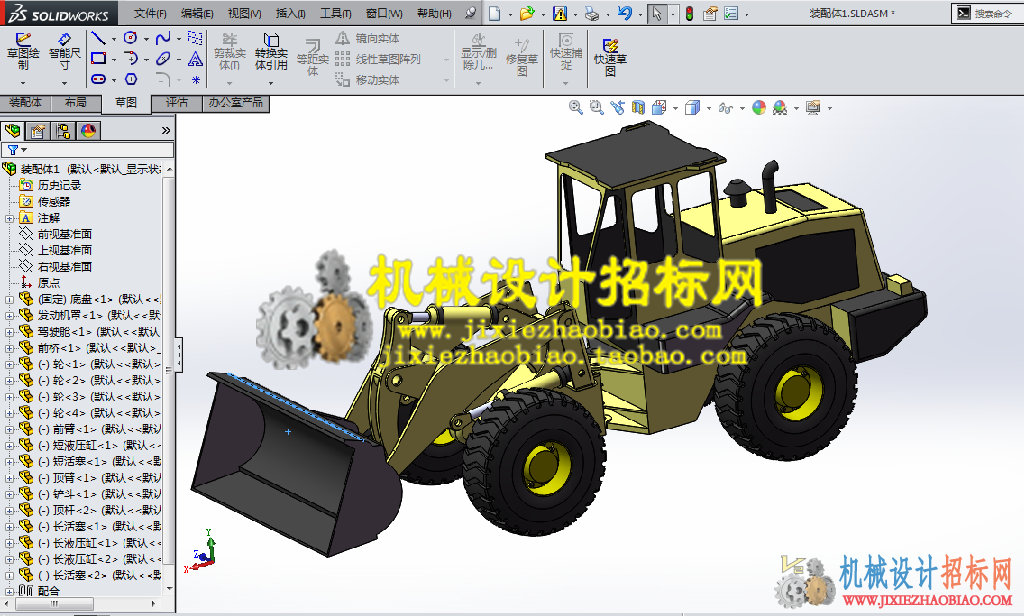Click the View Orientation icon
This screenshot has width=1024, height=616.
tap(659, 107)
